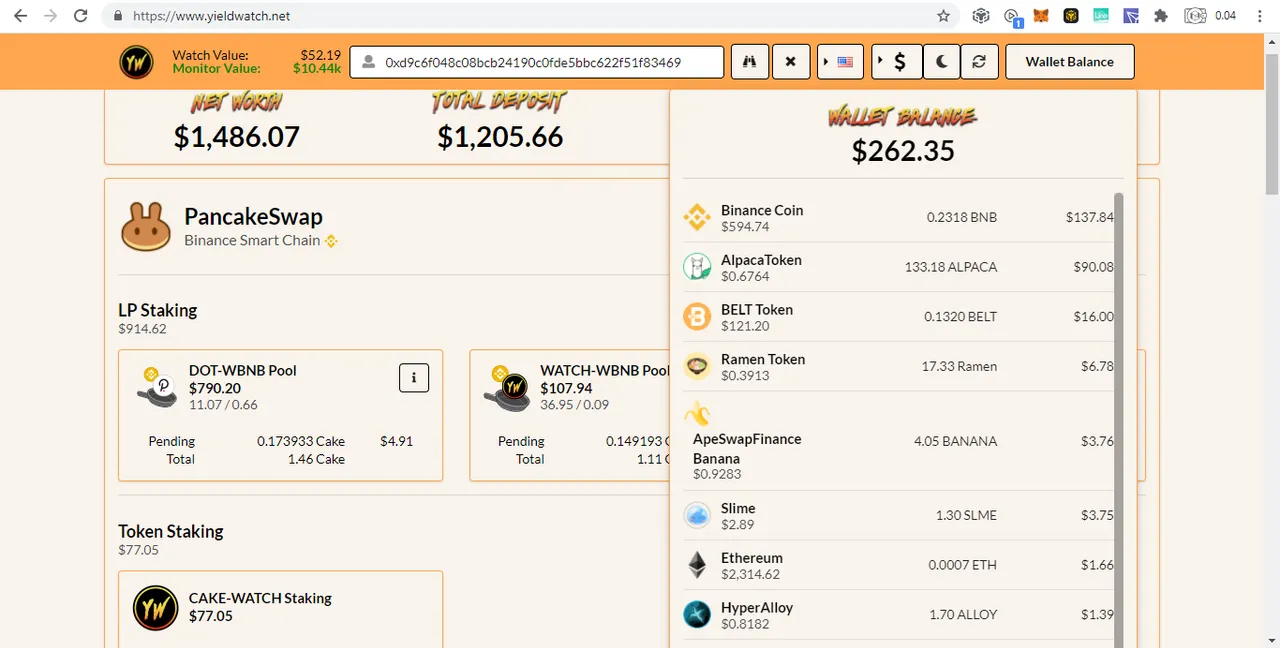This screenshot has width=1280, height=648.
Task: Click the 0.0007 ETH amount
Action: [x=962, y=565]
